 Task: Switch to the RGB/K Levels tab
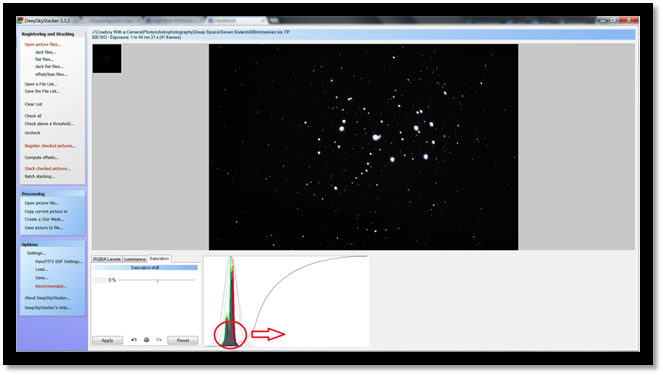click(x=107, y=259)
